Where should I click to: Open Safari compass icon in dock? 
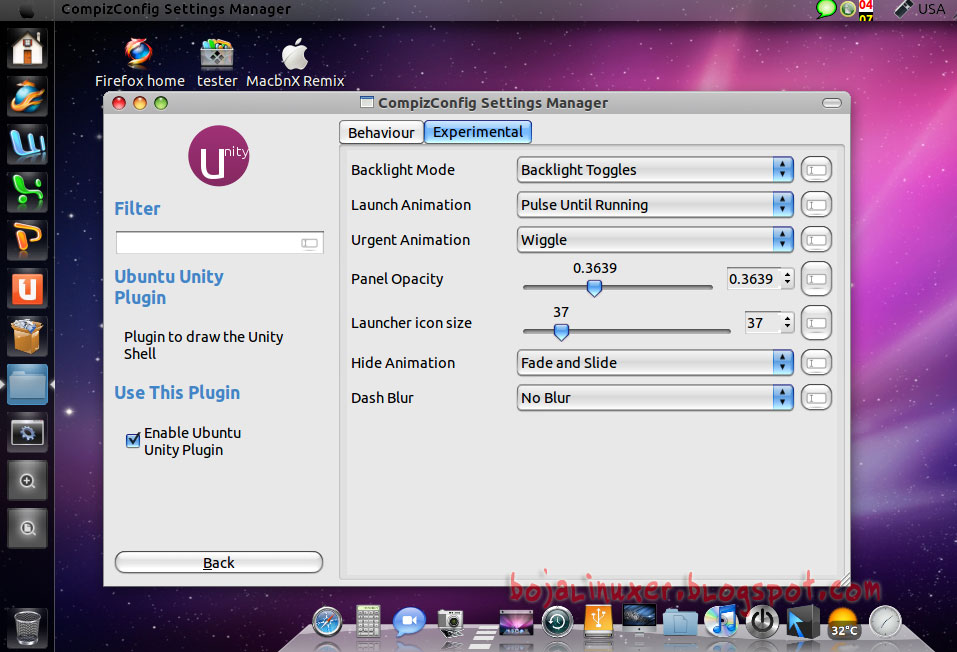tap(327, 622)
